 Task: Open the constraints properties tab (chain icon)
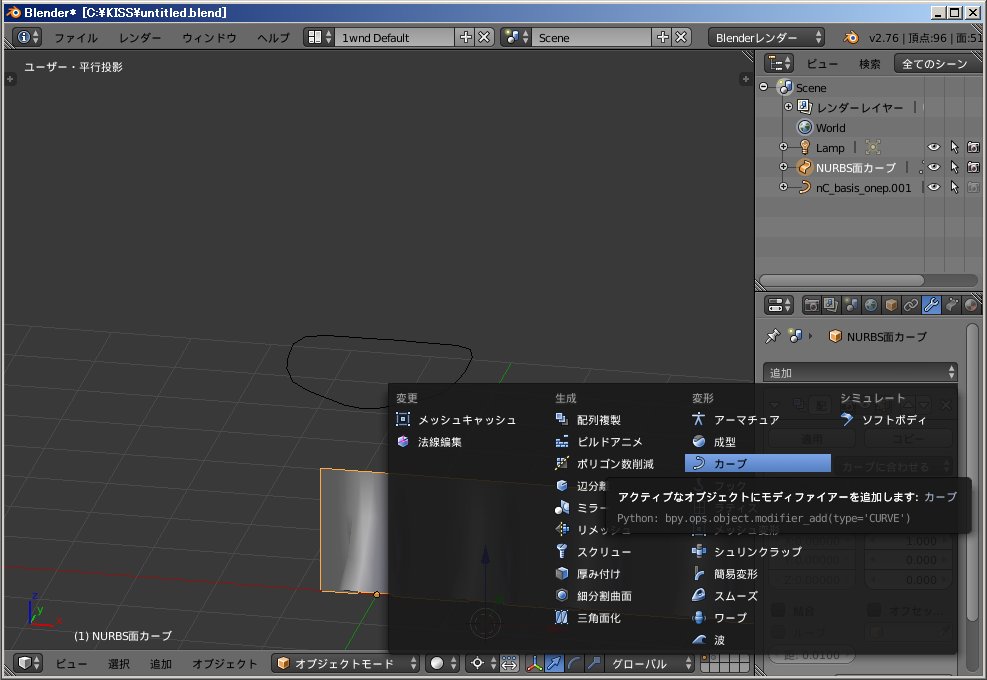911,305
